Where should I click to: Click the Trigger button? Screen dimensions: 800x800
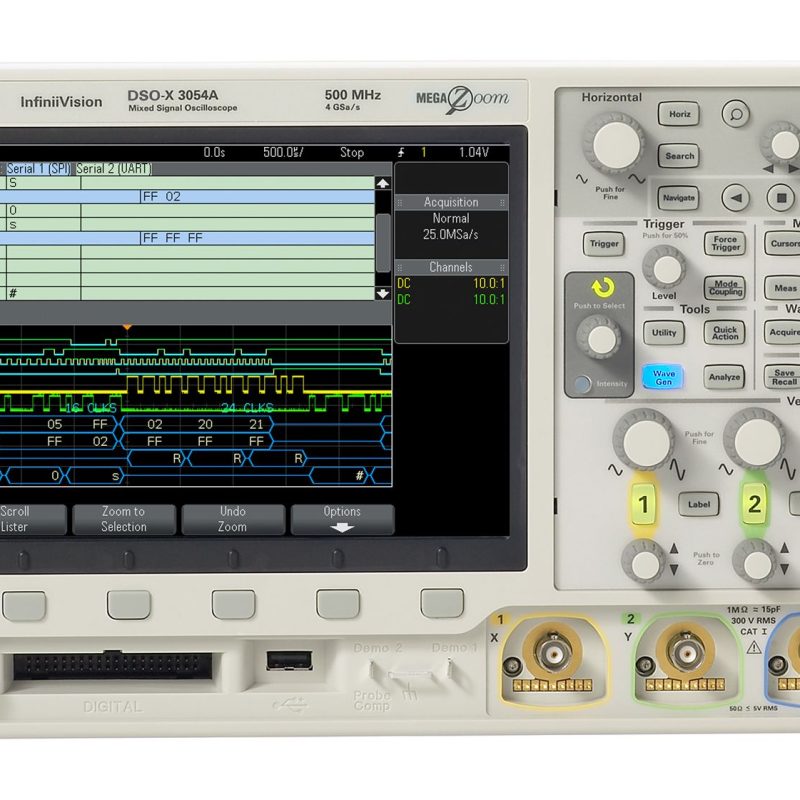click(x=604, y=244)
